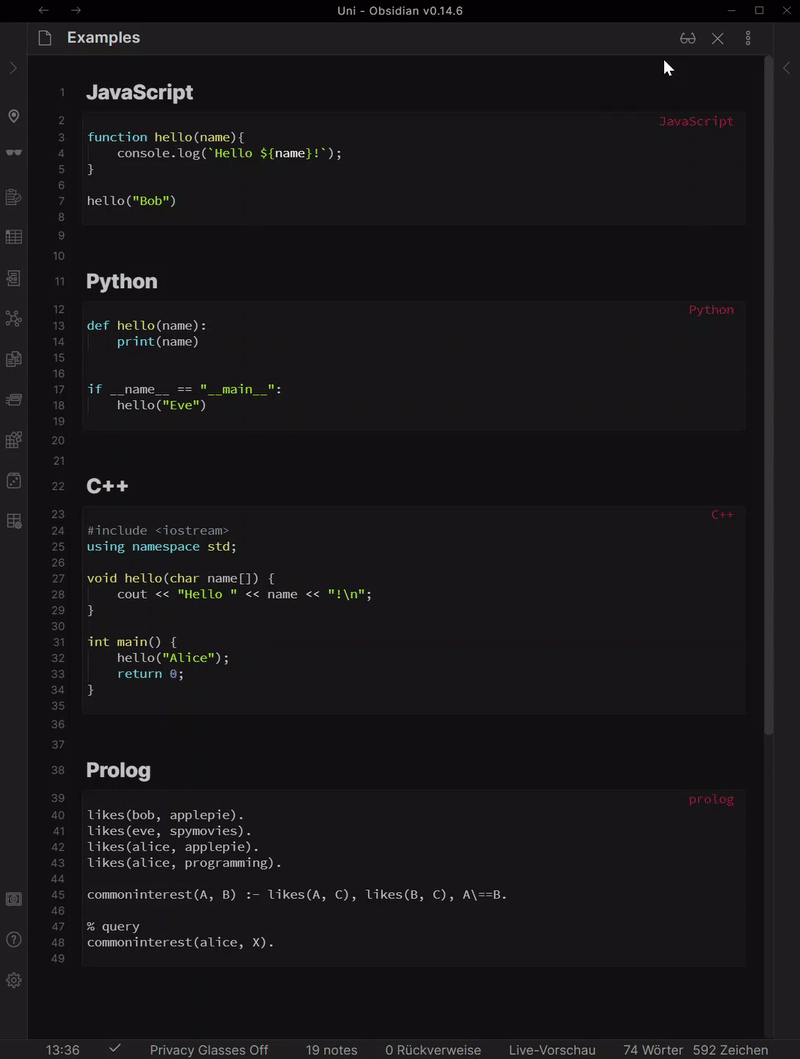Close the Examples note pane
This screenshot has width=800, height=1059.
pyautogui.click(x=718, y=38)
